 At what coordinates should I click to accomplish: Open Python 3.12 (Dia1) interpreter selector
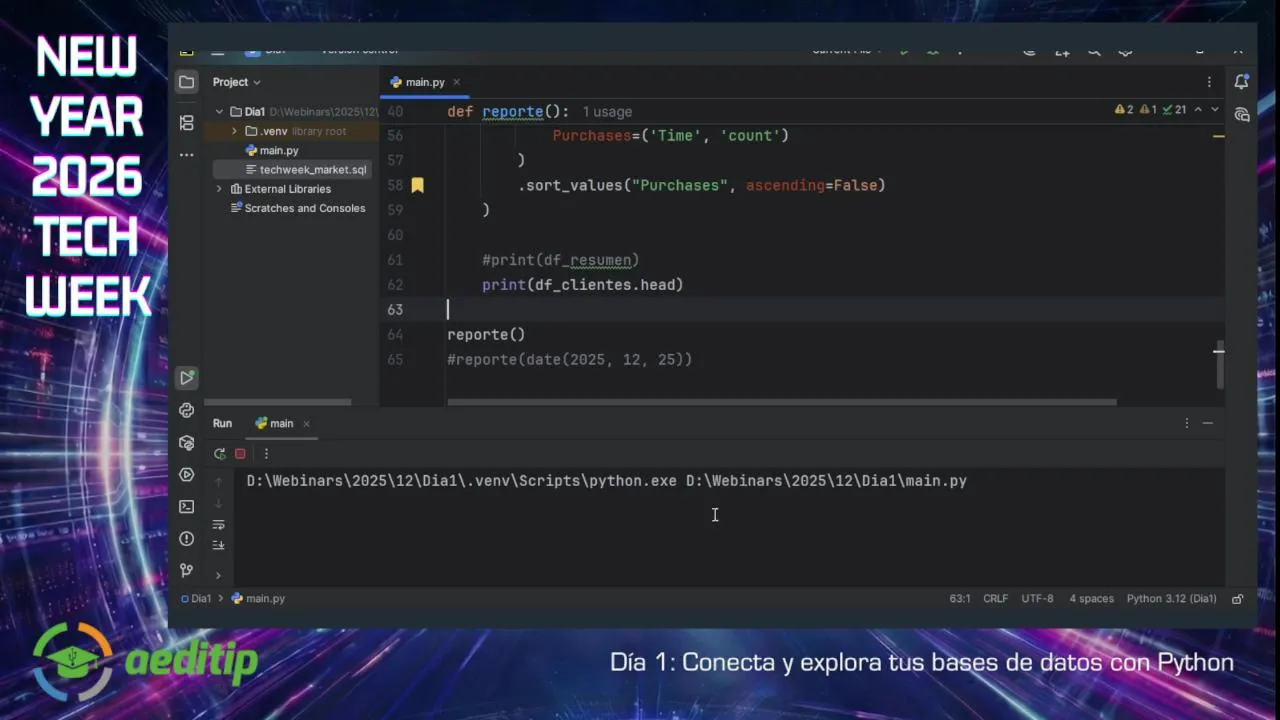click(x=1171, y=599)
